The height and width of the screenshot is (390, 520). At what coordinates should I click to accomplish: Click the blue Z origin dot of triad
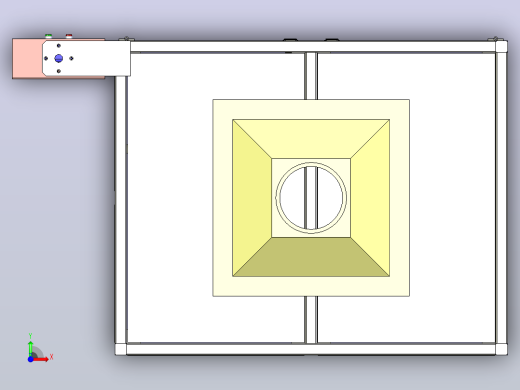point(30,359)
